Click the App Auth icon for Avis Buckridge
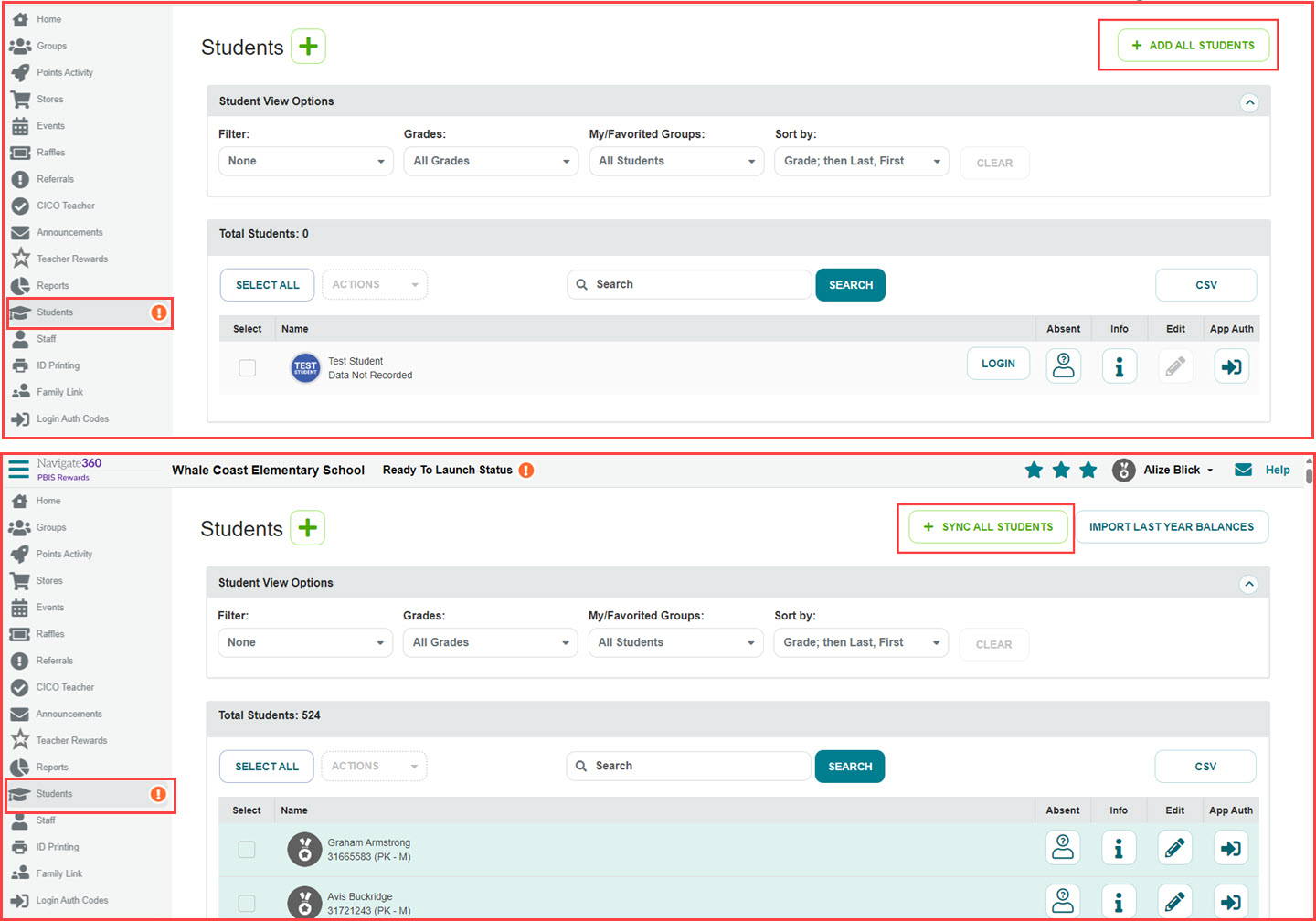The width and height of the screenshot is (1316, 921). (x=1231, y=902)
